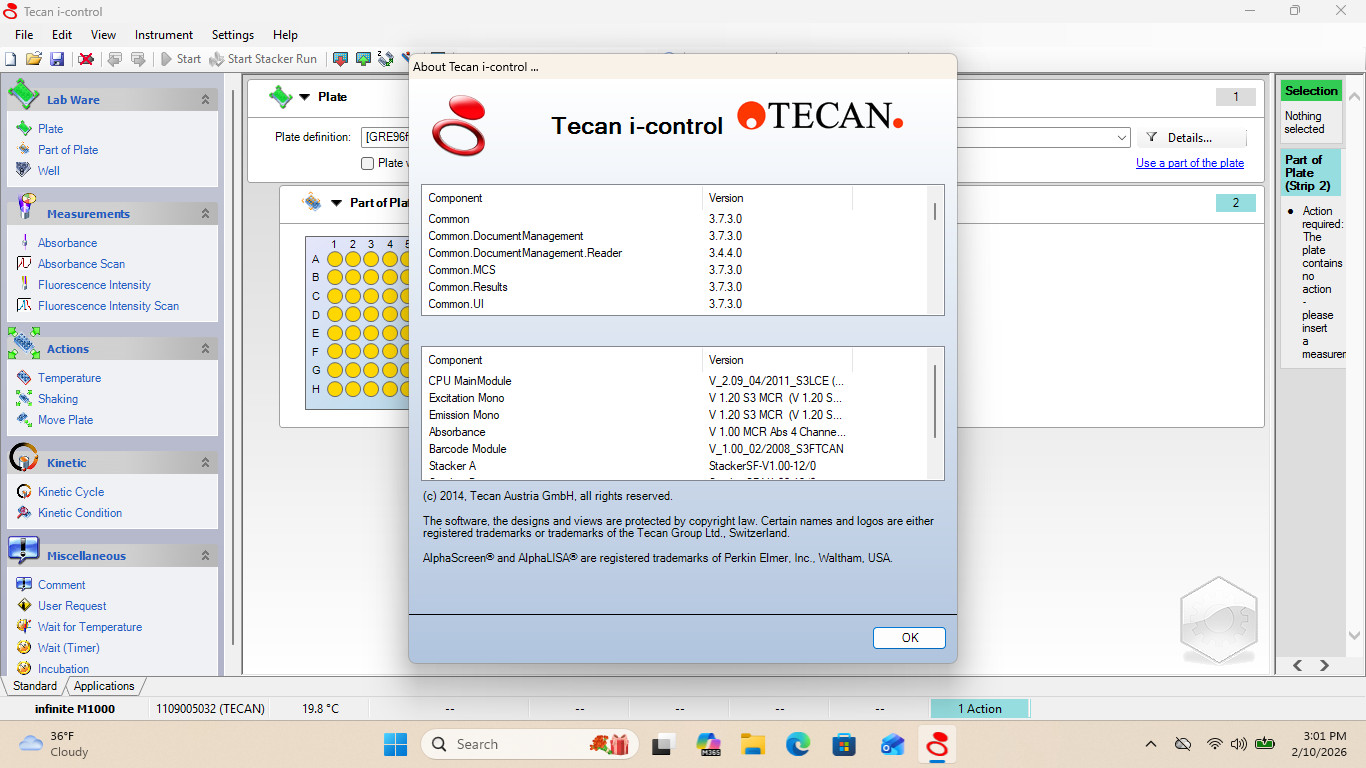1366x768 pixels.
Task: Click the left arrow in the info panel
Action: tap(1298, 666)
